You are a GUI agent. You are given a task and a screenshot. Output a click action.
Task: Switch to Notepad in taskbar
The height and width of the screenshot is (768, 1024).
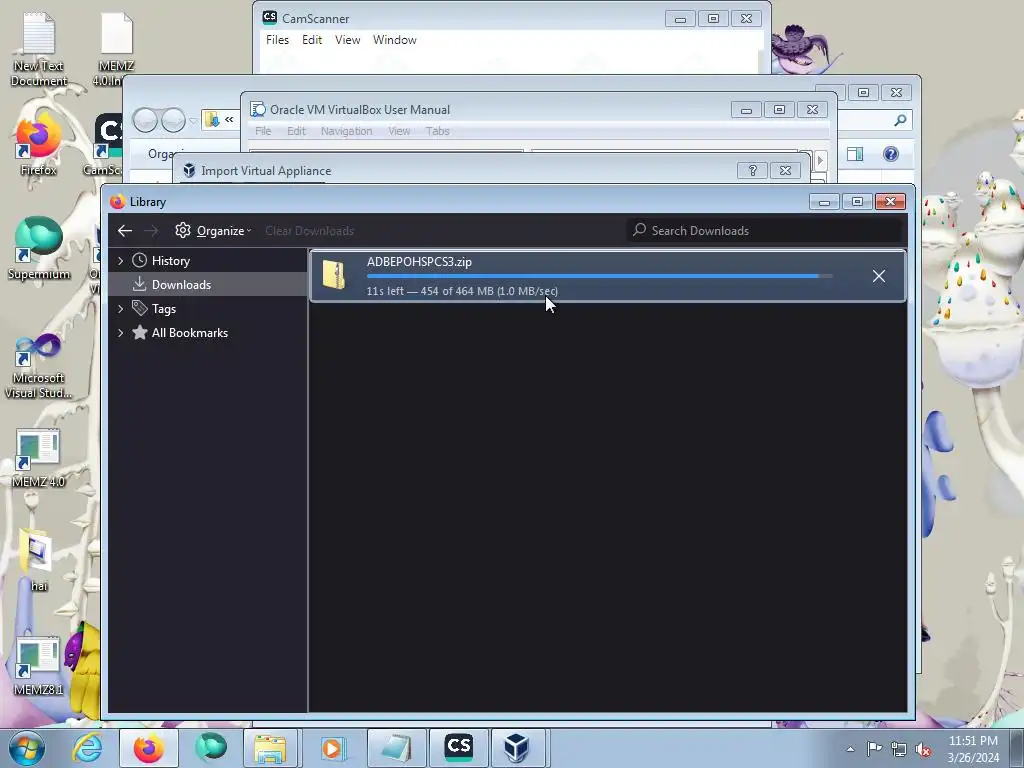point(396,748)
